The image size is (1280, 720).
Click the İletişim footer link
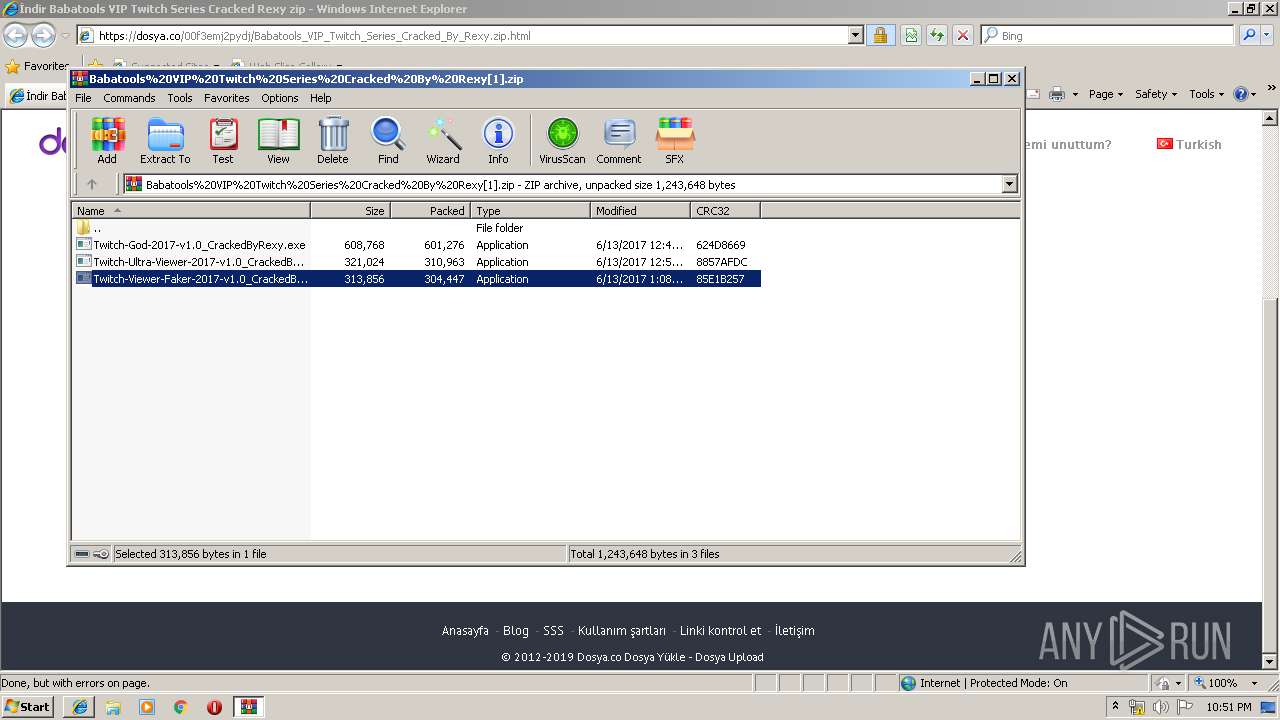795,631
